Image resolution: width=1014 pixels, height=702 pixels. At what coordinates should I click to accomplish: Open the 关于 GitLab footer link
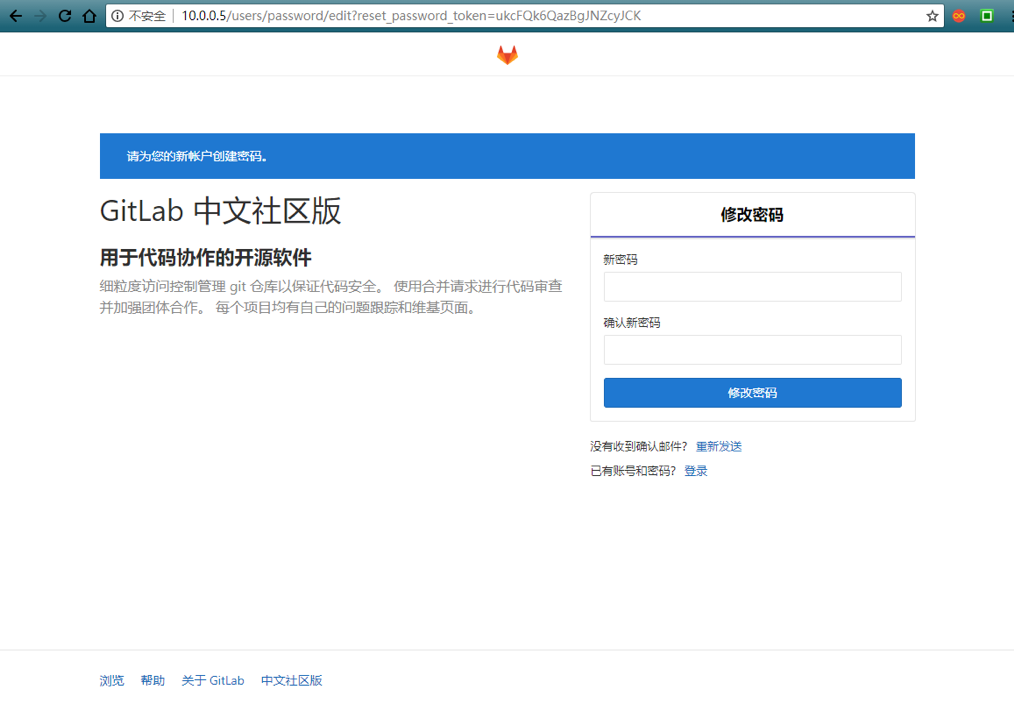tap(213, 681)
